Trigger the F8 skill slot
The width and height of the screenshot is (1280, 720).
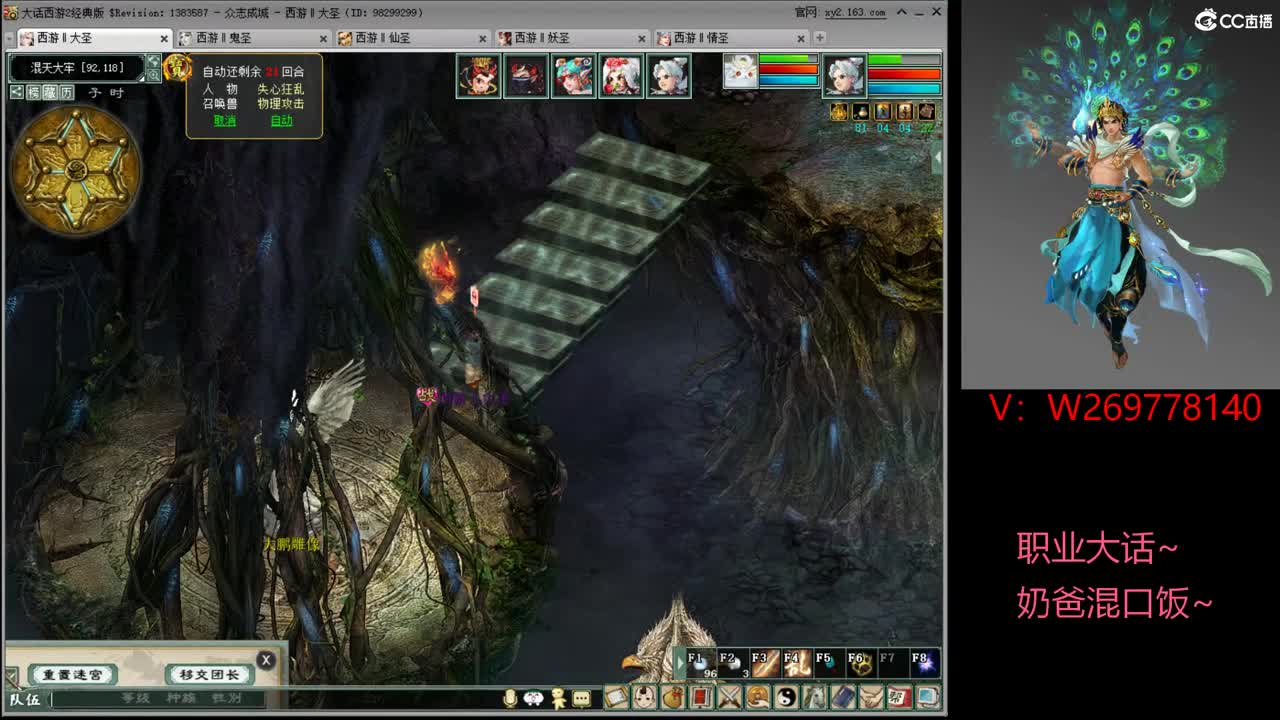[926, 663]
